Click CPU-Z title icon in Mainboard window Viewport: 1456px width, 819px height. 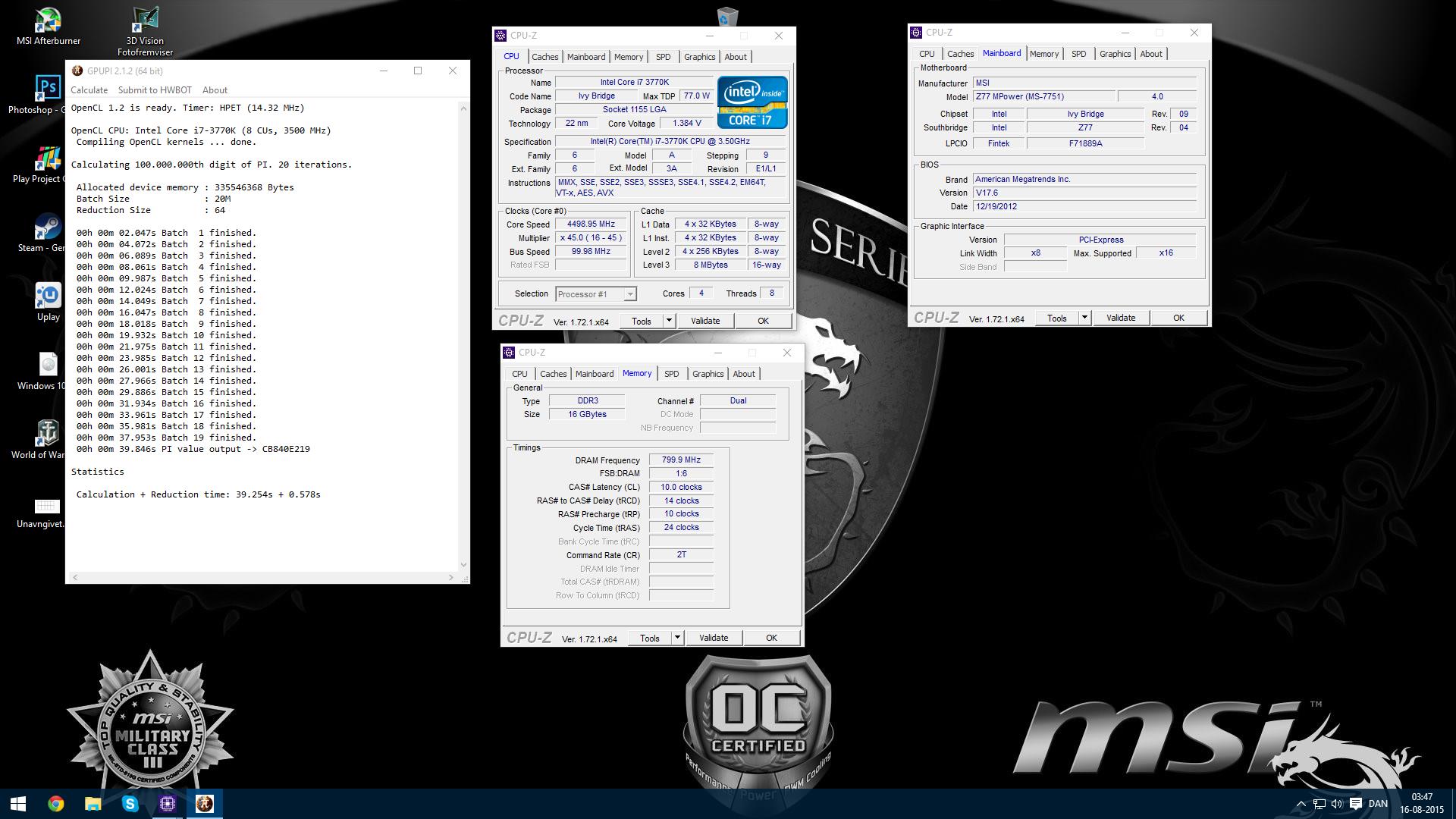click(917, 33)
